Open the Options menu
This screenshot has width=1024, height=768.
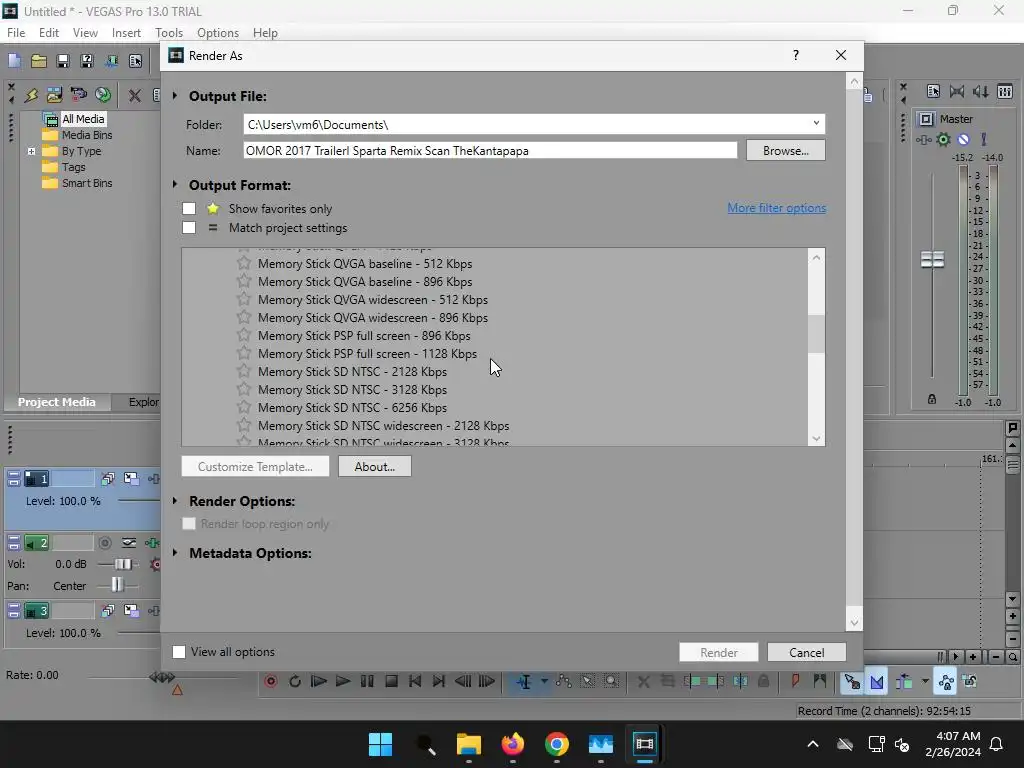217,33
